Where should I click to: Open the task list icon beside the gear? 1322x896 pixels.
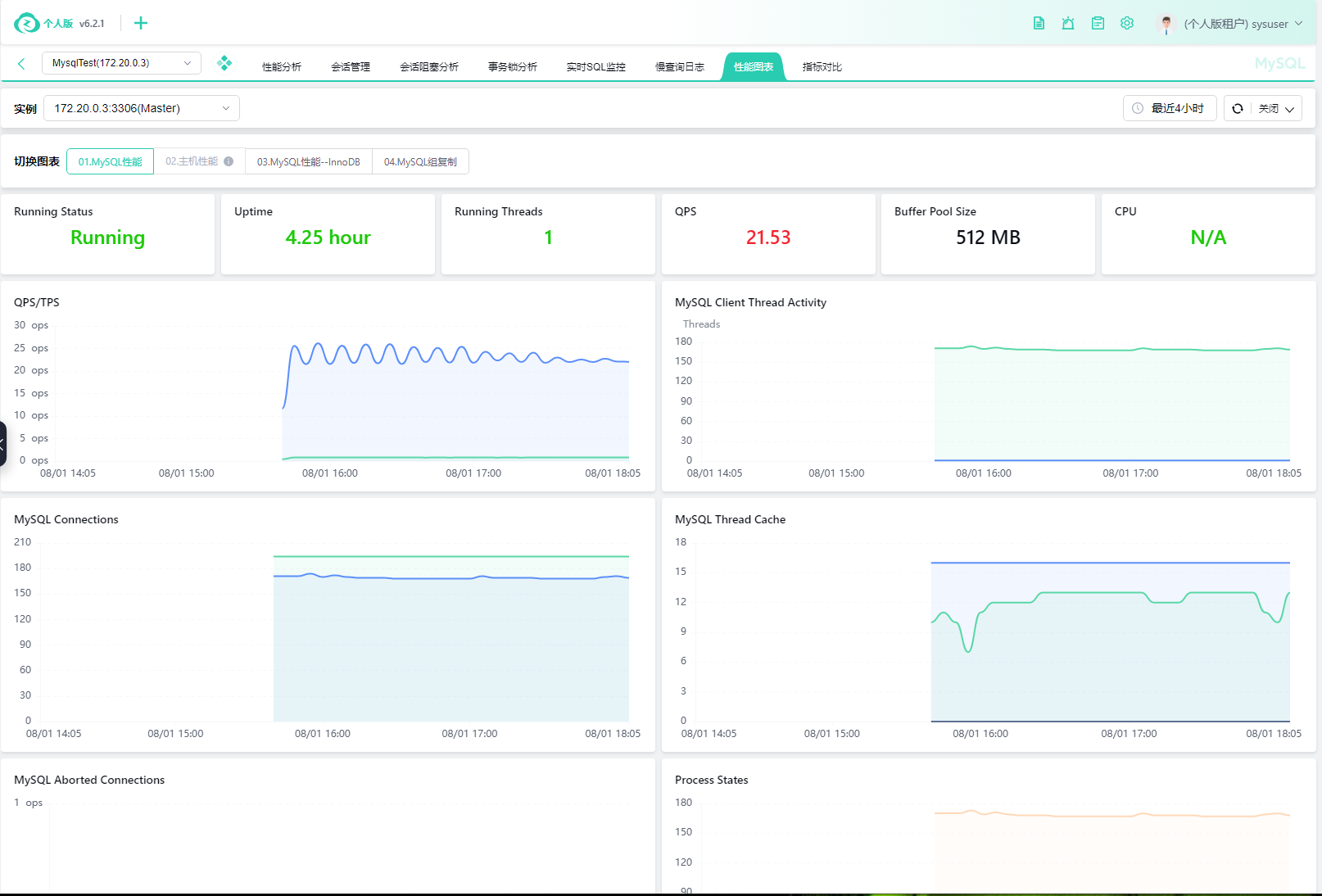[x=1098, y=23]
